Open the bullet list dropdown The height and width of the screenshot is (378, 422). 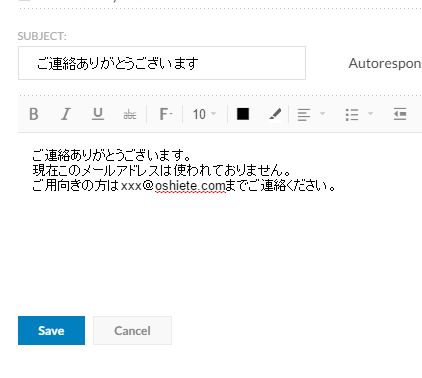(359, 114)
